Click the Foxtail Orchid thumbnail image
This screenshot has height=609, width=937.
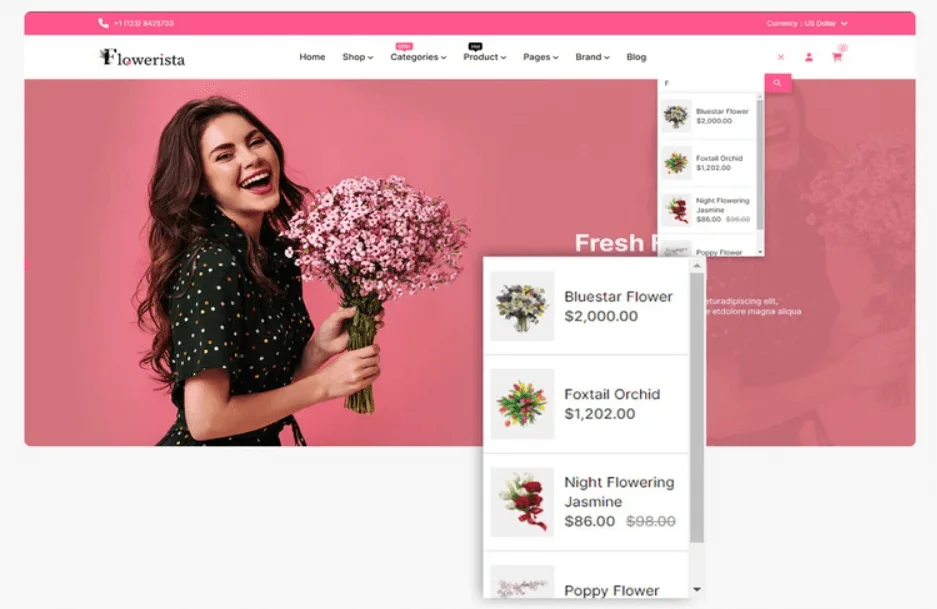click(521, 402)
